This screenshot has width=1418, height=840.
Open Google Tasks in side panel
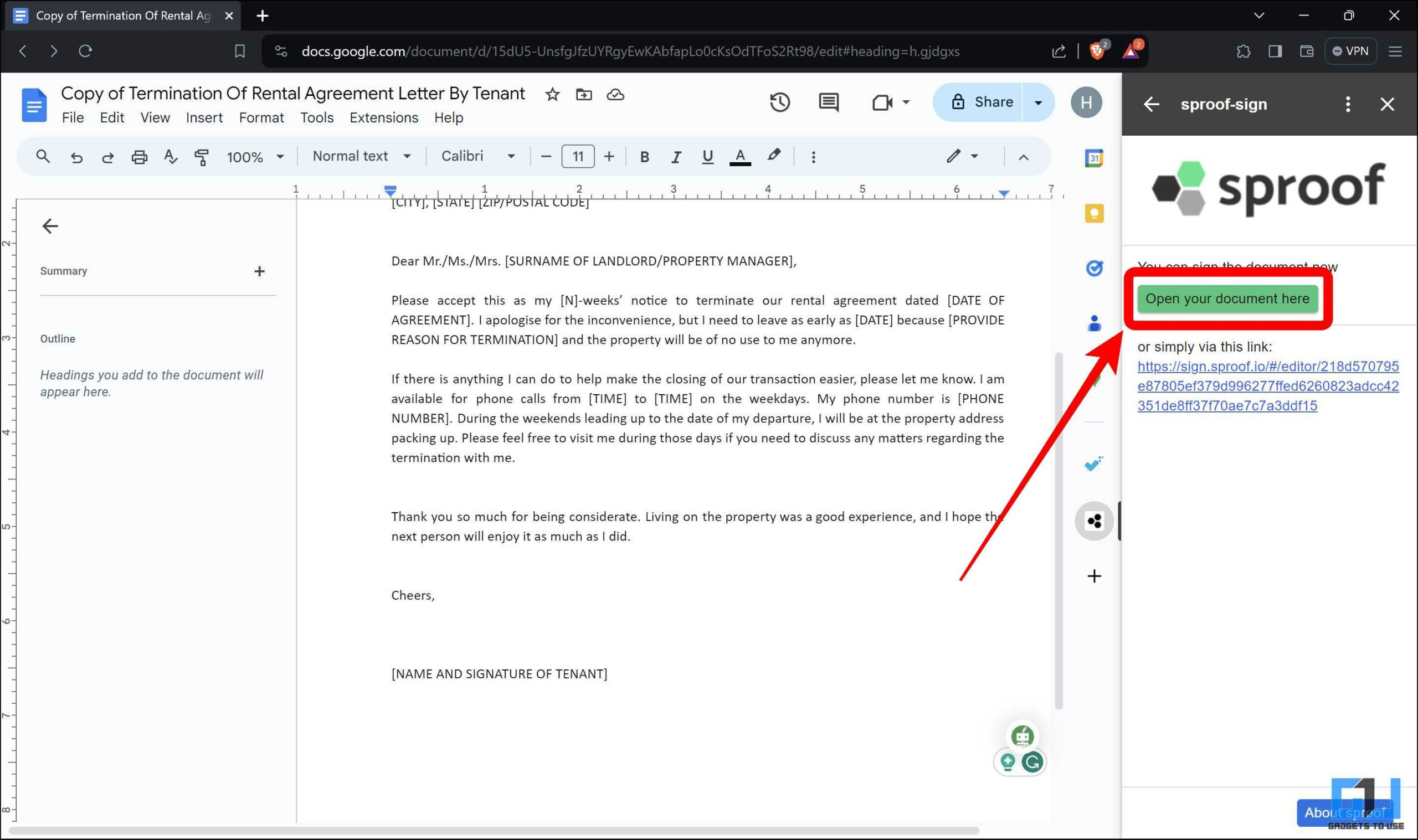(1094, 269)
